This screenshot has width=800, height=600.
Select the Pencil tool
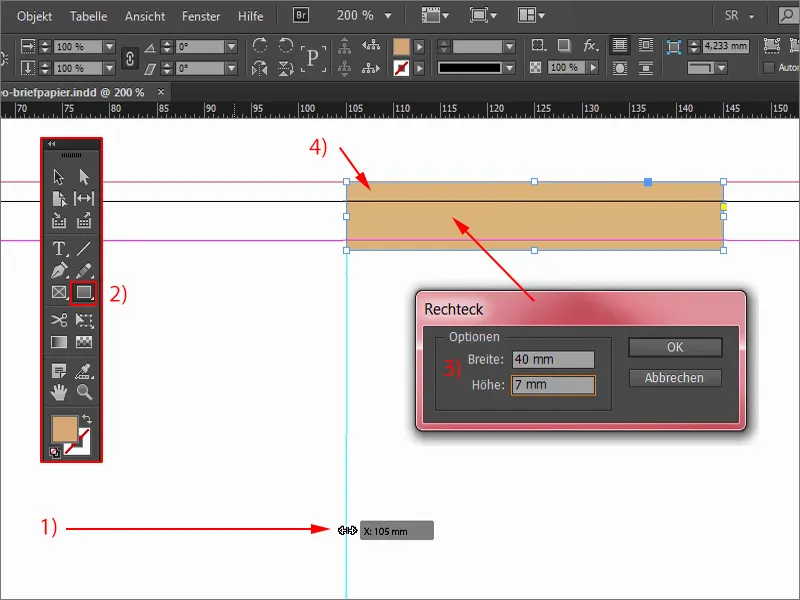pyautogui.click(x=84, y=270)
